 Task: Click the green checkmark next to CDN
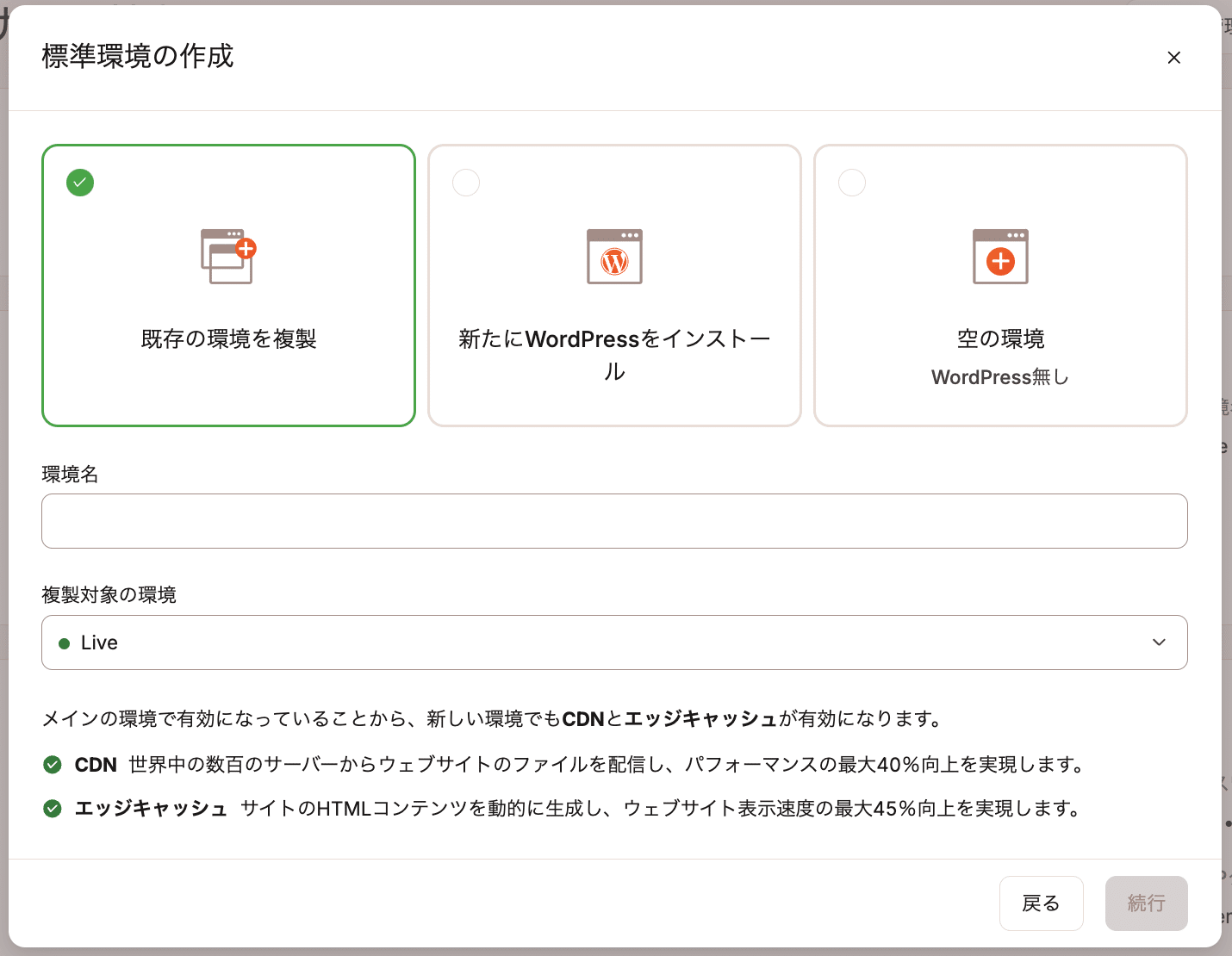pyautogui.click(x=53, y=763)
